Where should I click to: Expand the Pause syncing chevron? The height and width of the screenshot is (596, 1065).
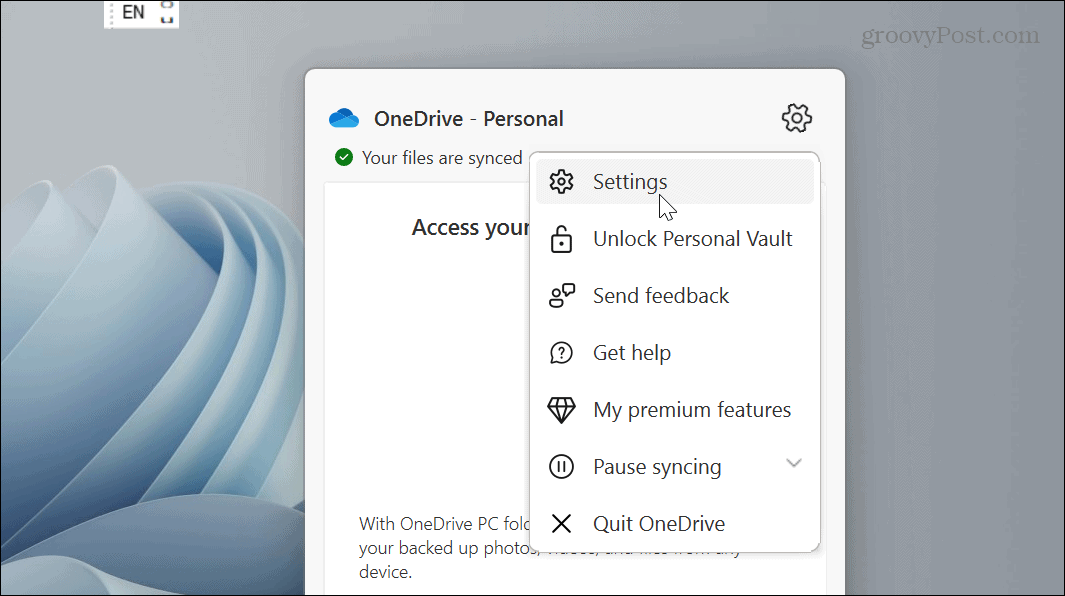[794, 463]
